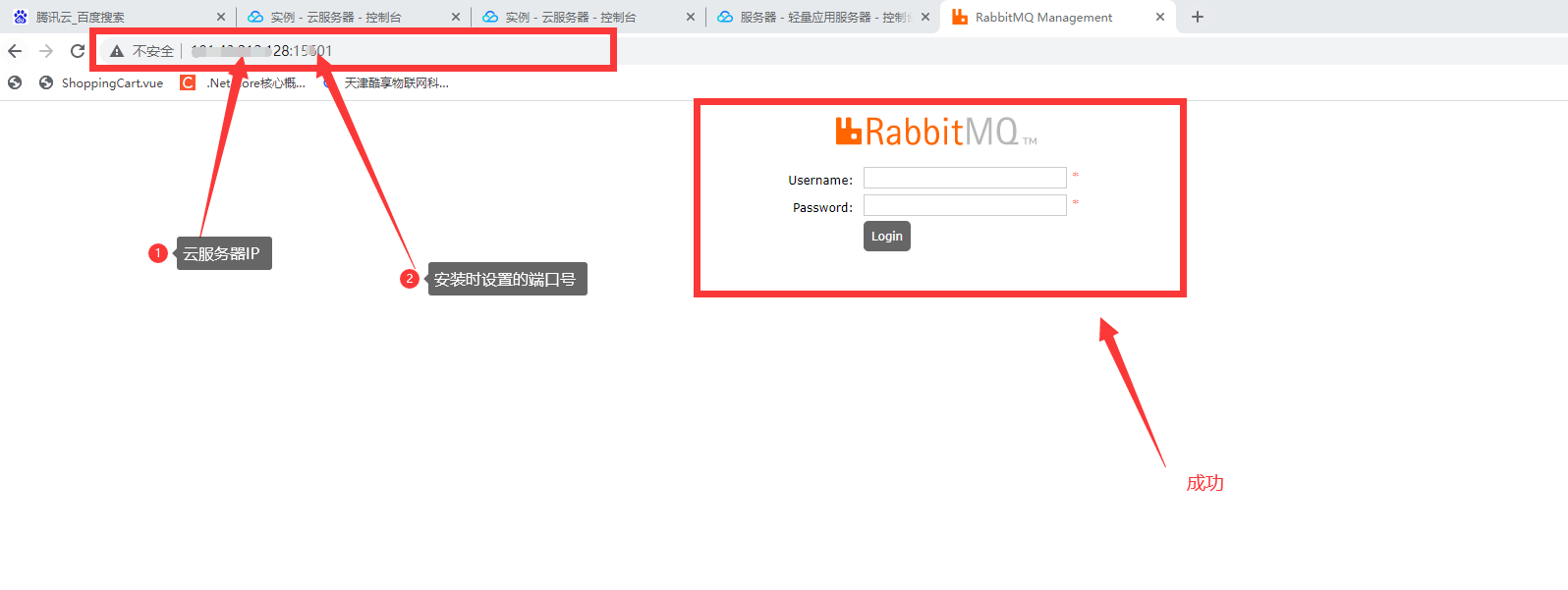The width and height of the screenshot is (1568, 590).
Task: Open the not-secure warning icon in the address bar
Action: pos(117,51)
